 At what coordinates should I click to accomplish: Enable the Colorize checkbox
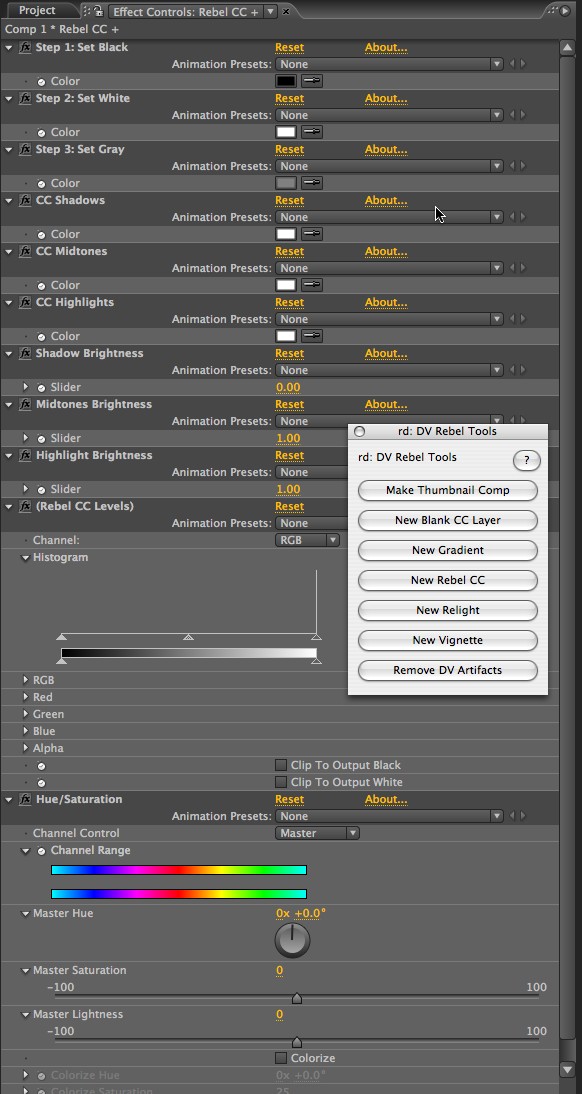click(x=281, y=1058)
